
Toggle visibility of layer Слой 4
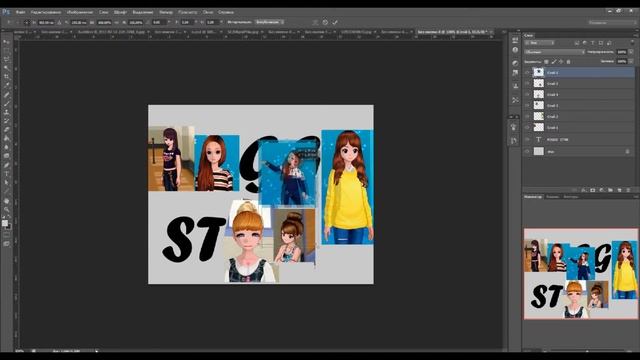click(527, 94)
